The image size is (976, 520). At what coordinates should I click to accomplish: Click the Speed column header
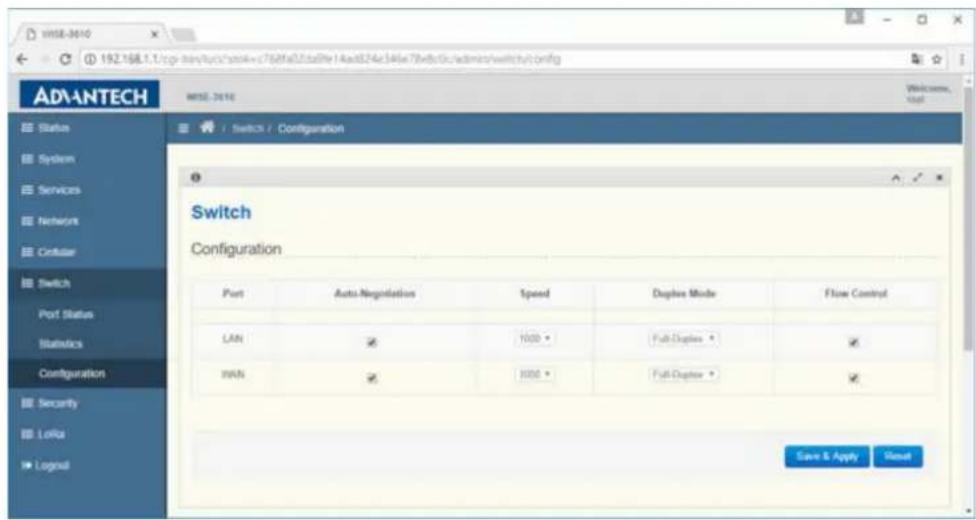pos(534,293)
